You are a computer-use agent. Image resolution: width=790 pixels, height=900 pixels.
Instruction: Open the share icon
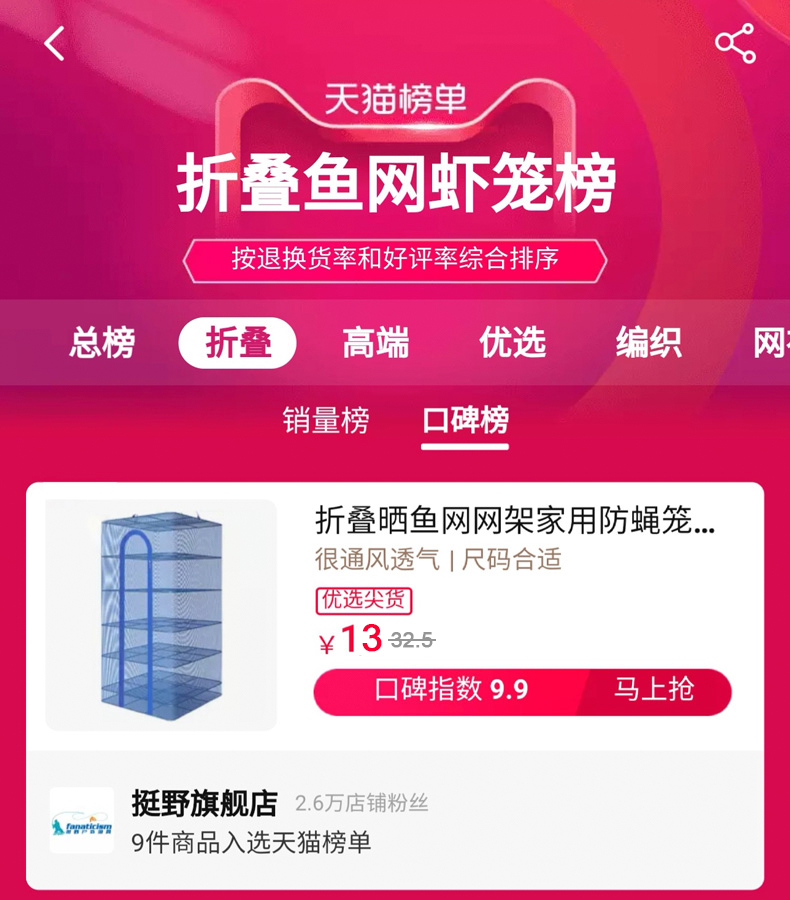tap(735, 43)
